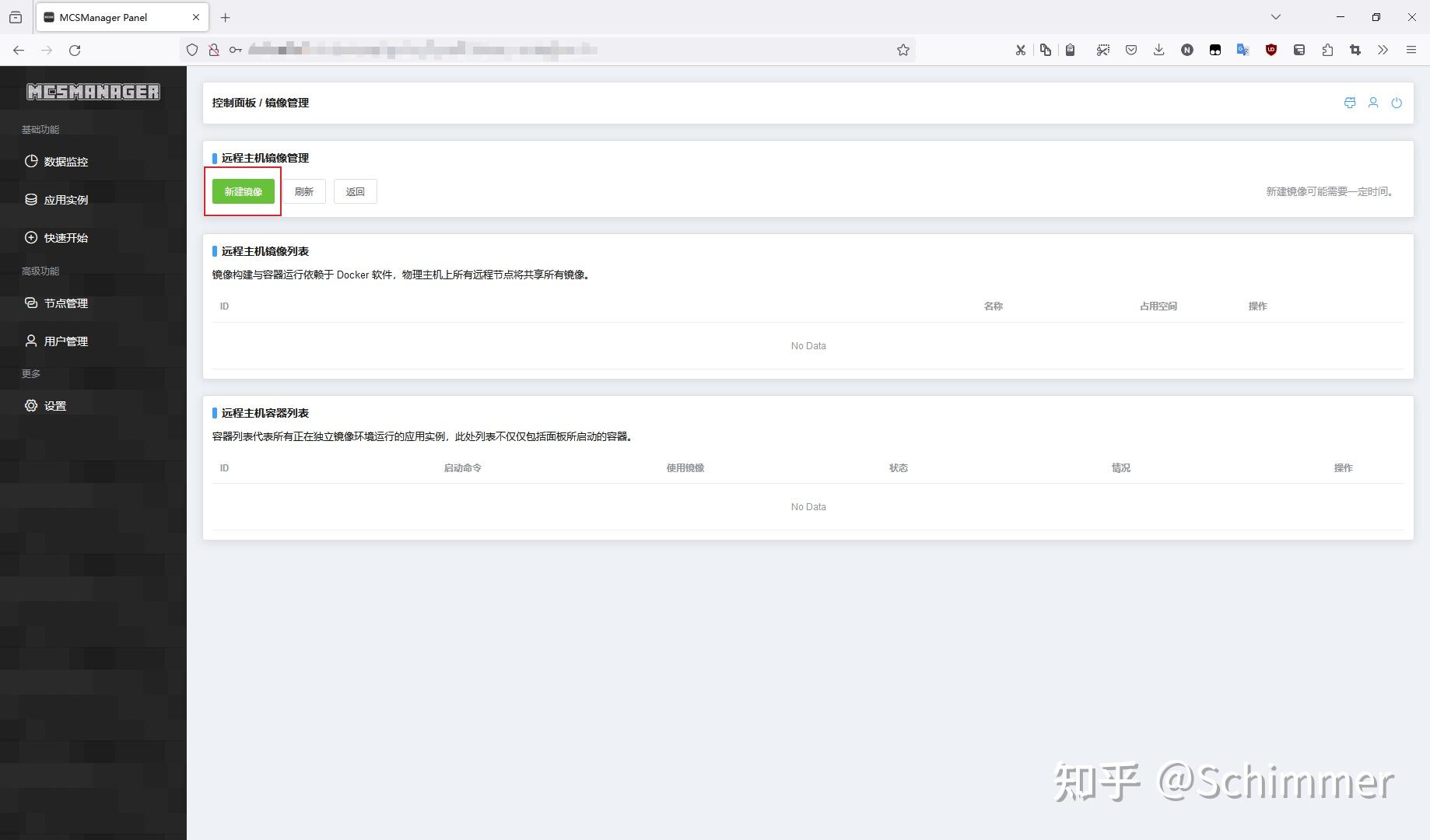Click the Google Translate extension icon
The image size is (1430, 840).
pos(1242,50)
